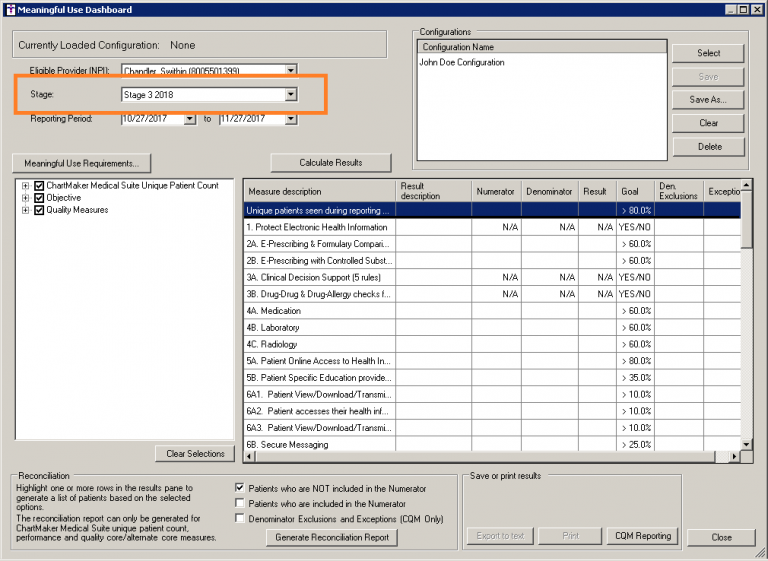This screenshot has height=561, width=768.
Task: Open Meaningful Use Requirements...
Action: click(82, 164)
